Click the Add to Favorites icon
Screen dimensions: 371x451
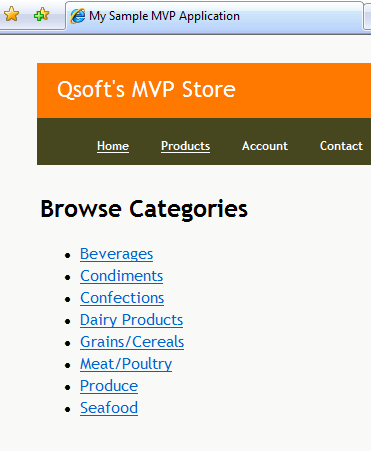[x=41, y=14]
